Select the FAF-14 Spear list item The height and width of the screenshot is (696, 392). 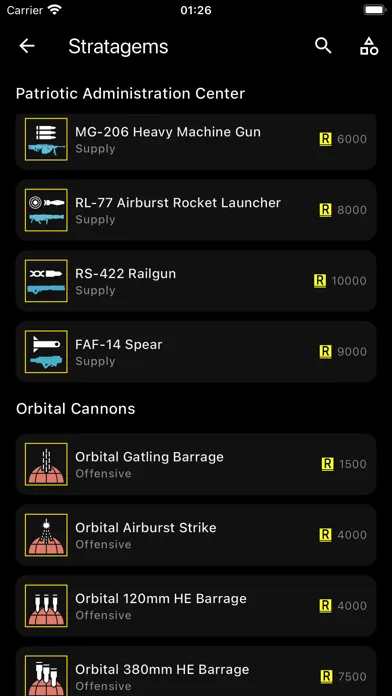[x=196, y=352]
